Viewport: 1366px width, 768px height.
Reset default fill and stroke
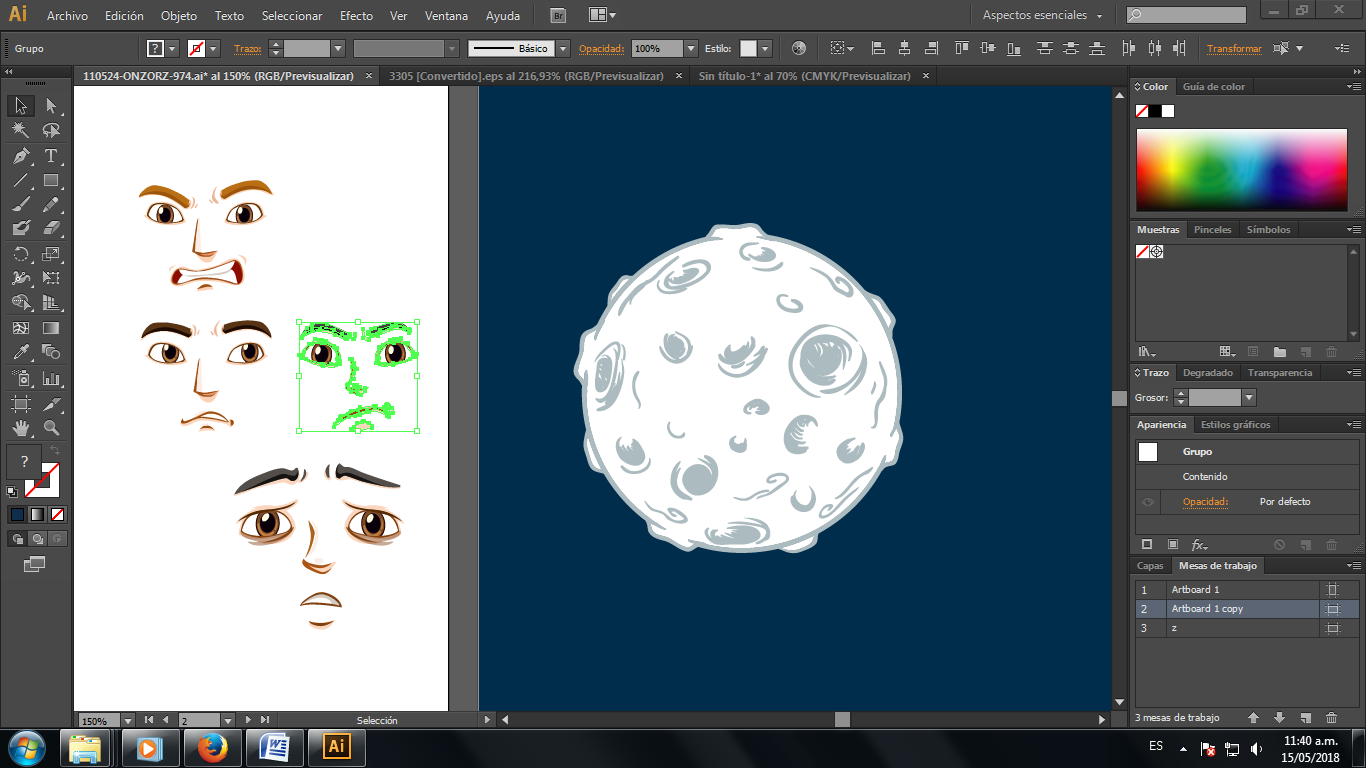12,491
